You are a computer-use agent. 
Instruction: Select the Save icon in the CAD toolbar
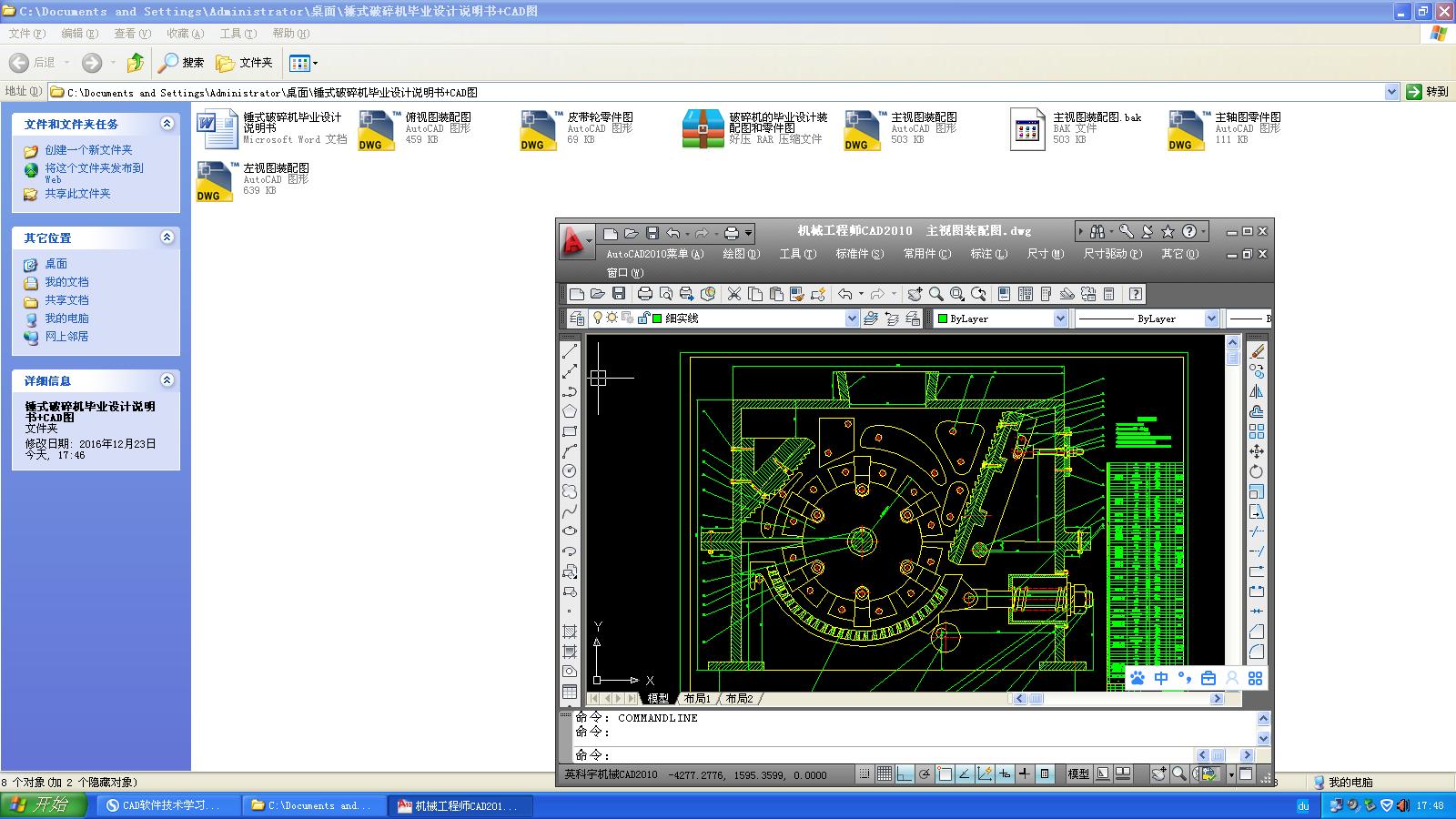tap(618, 294)
